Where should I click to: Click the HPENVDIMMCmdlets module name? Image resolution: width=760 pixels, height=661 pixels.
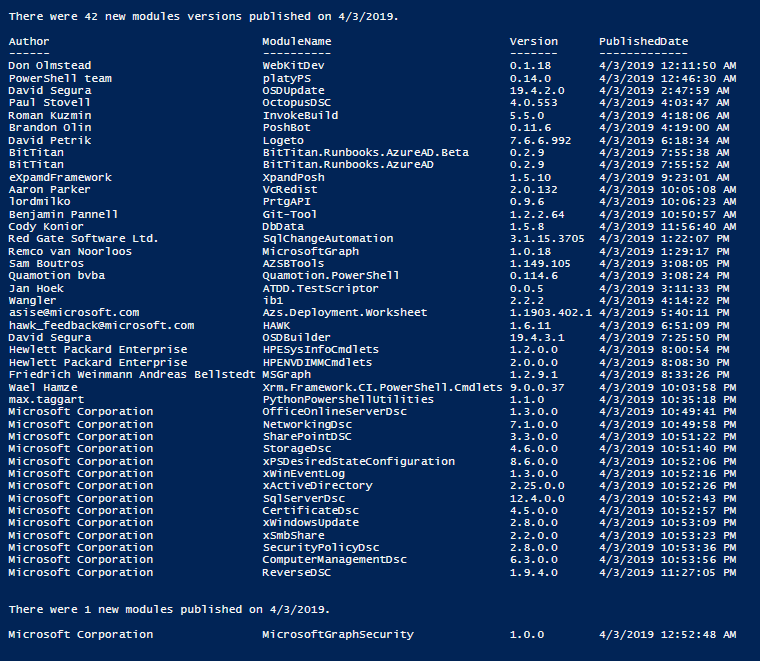click(x=317, y=362)
